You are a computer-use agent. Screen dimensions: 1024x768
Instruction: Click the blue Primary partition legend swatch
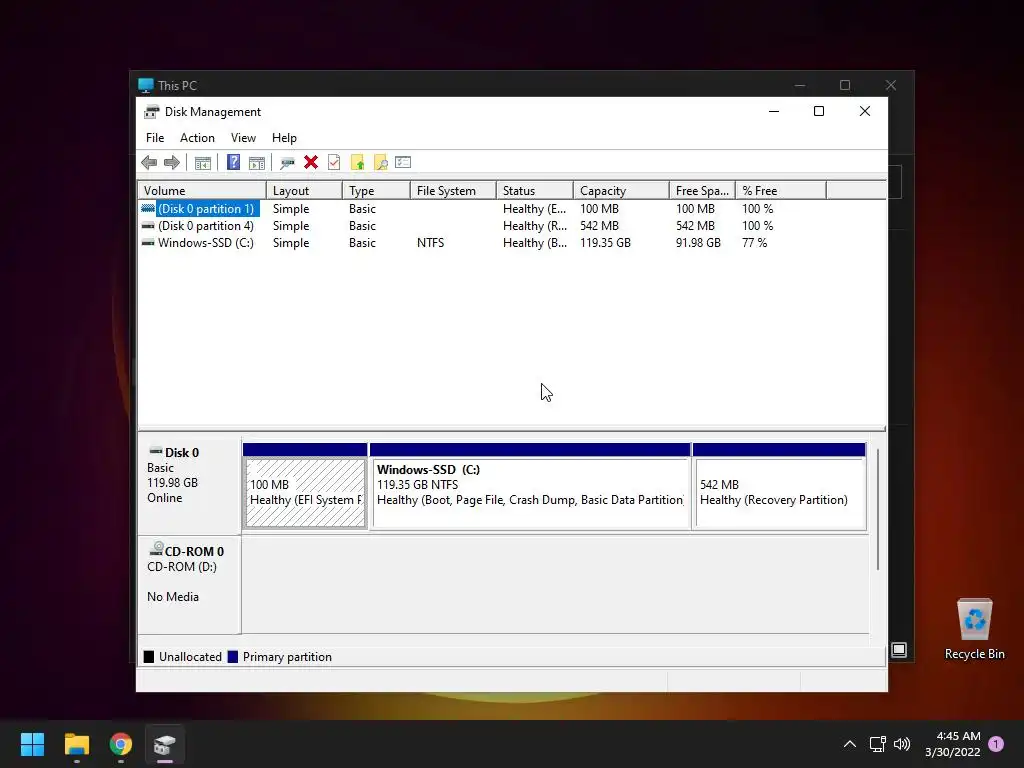(232, 657)
